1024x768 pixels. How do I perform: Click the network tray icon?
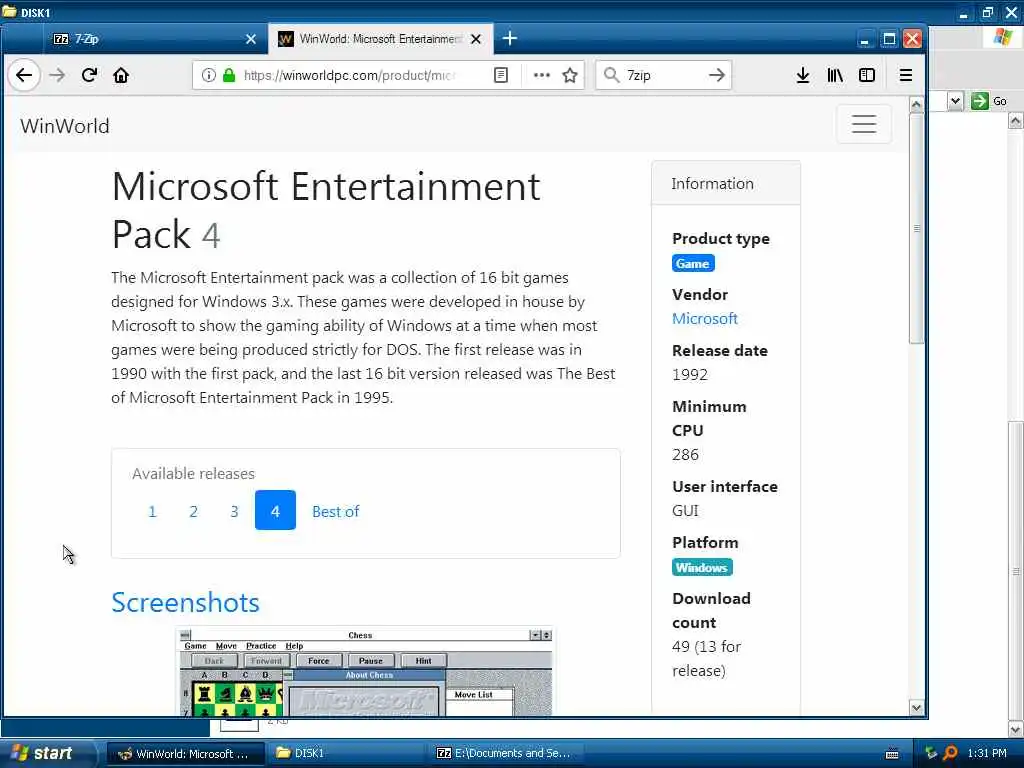click(931, 753)
